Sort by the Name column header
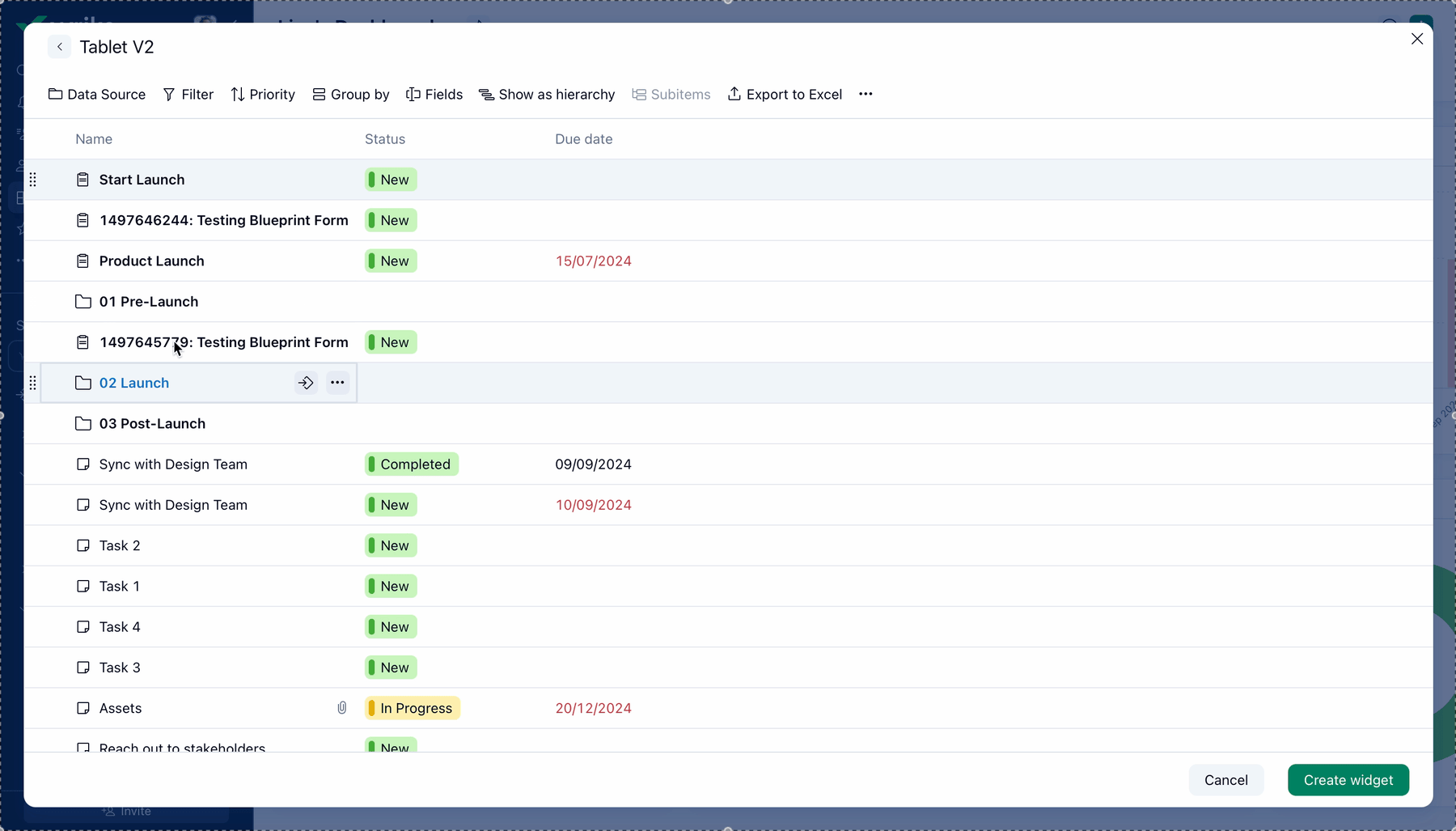The image size is (1456, 831). [94, 139]
